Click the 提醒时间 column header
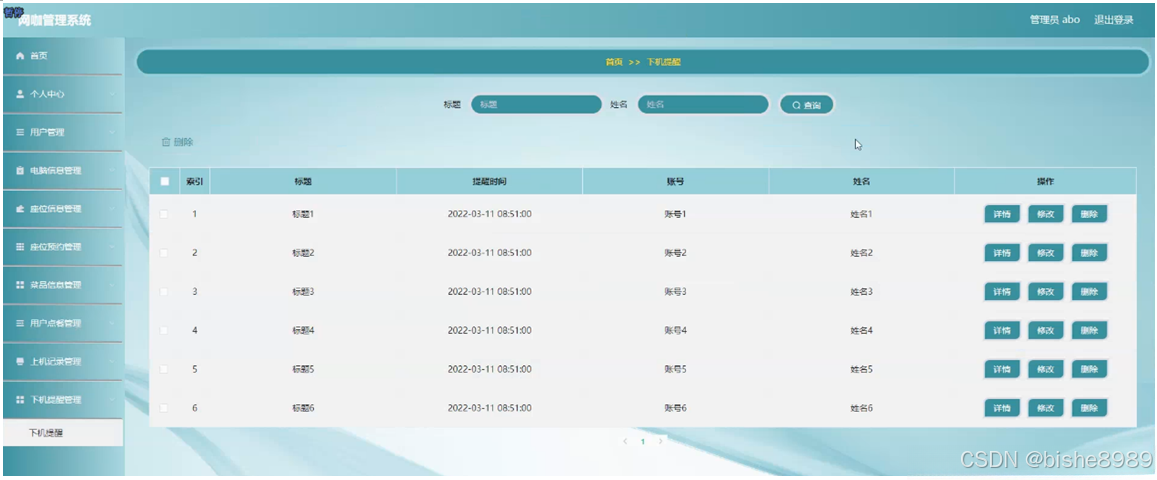1157x480 pixels. pos(489,181)
